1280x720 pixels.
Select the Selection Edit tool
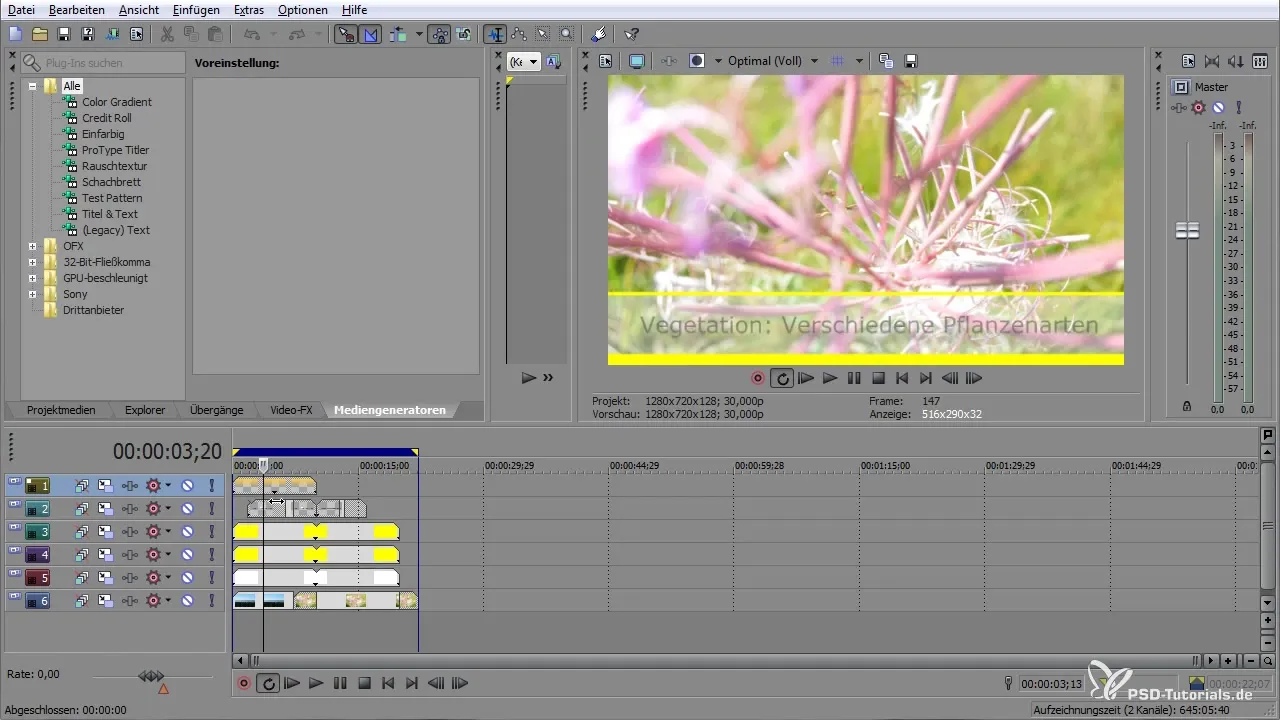(x=543, y=34)
